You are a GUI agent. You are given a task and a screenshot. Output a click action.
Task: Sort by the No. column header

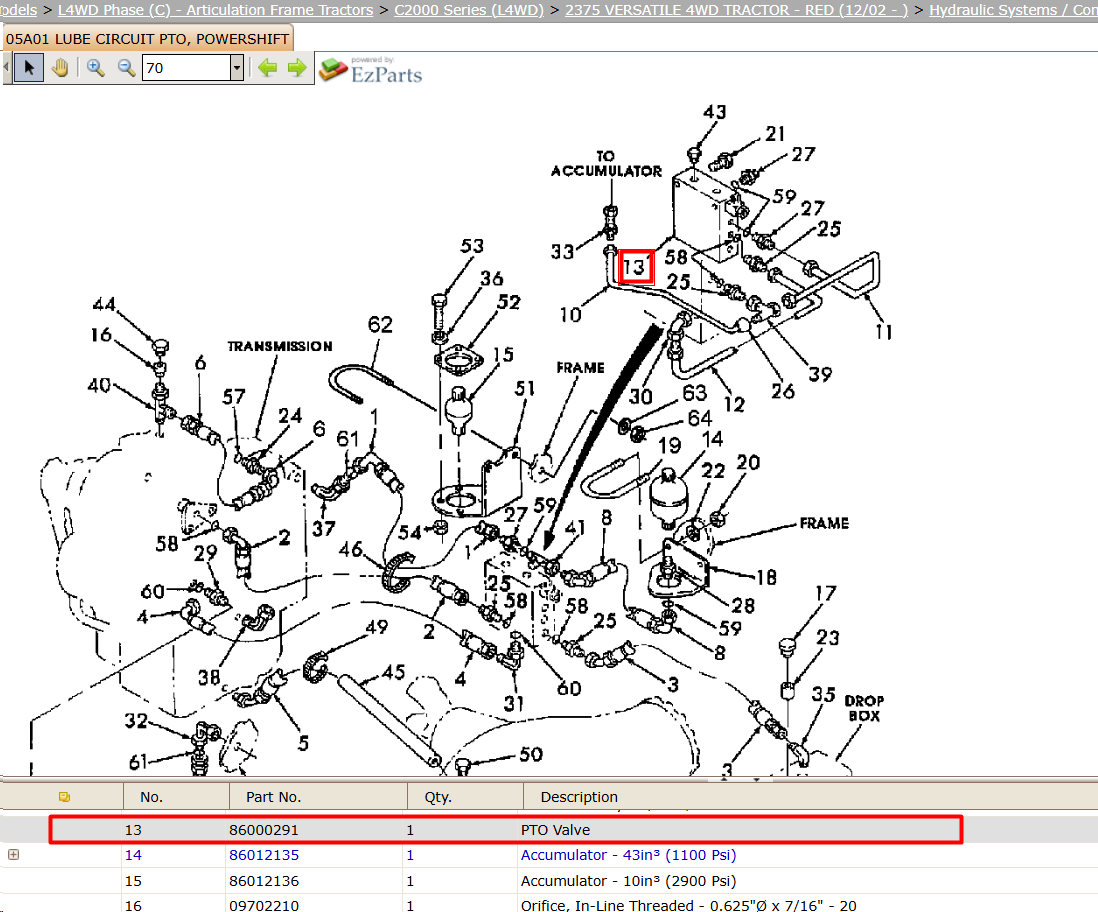pyautogui.click(x=151, y=797)
